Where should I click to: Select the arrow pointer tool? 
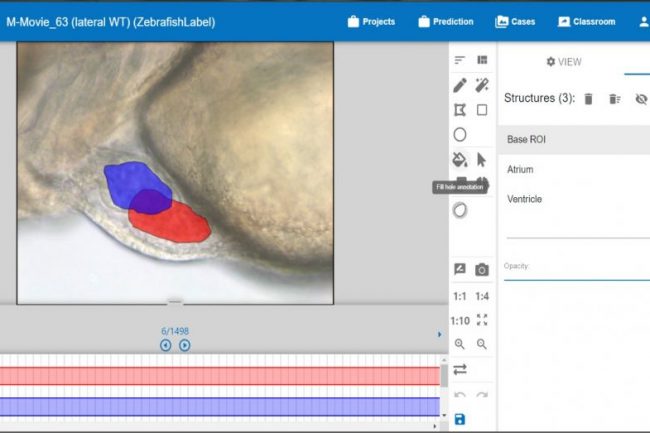(x=481, y=160)
